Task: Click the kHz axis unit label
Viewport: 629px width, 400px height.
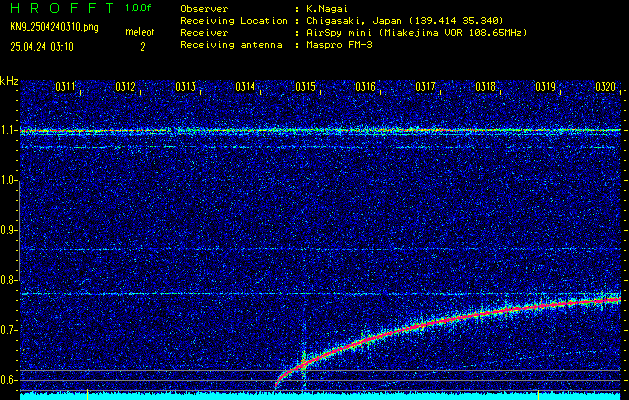Action: (9, 81)
